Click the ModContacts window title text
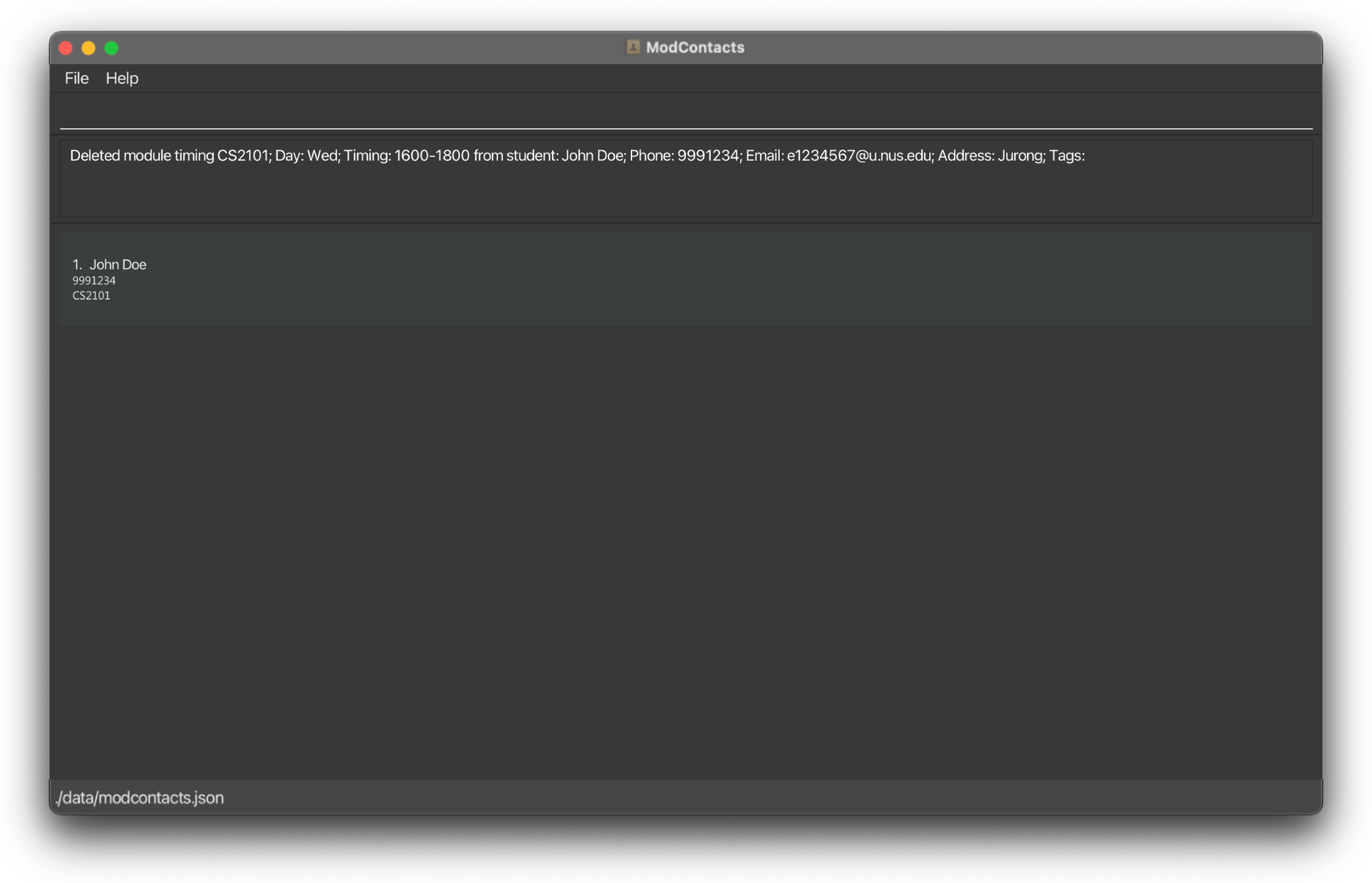 tap(695, 47)
